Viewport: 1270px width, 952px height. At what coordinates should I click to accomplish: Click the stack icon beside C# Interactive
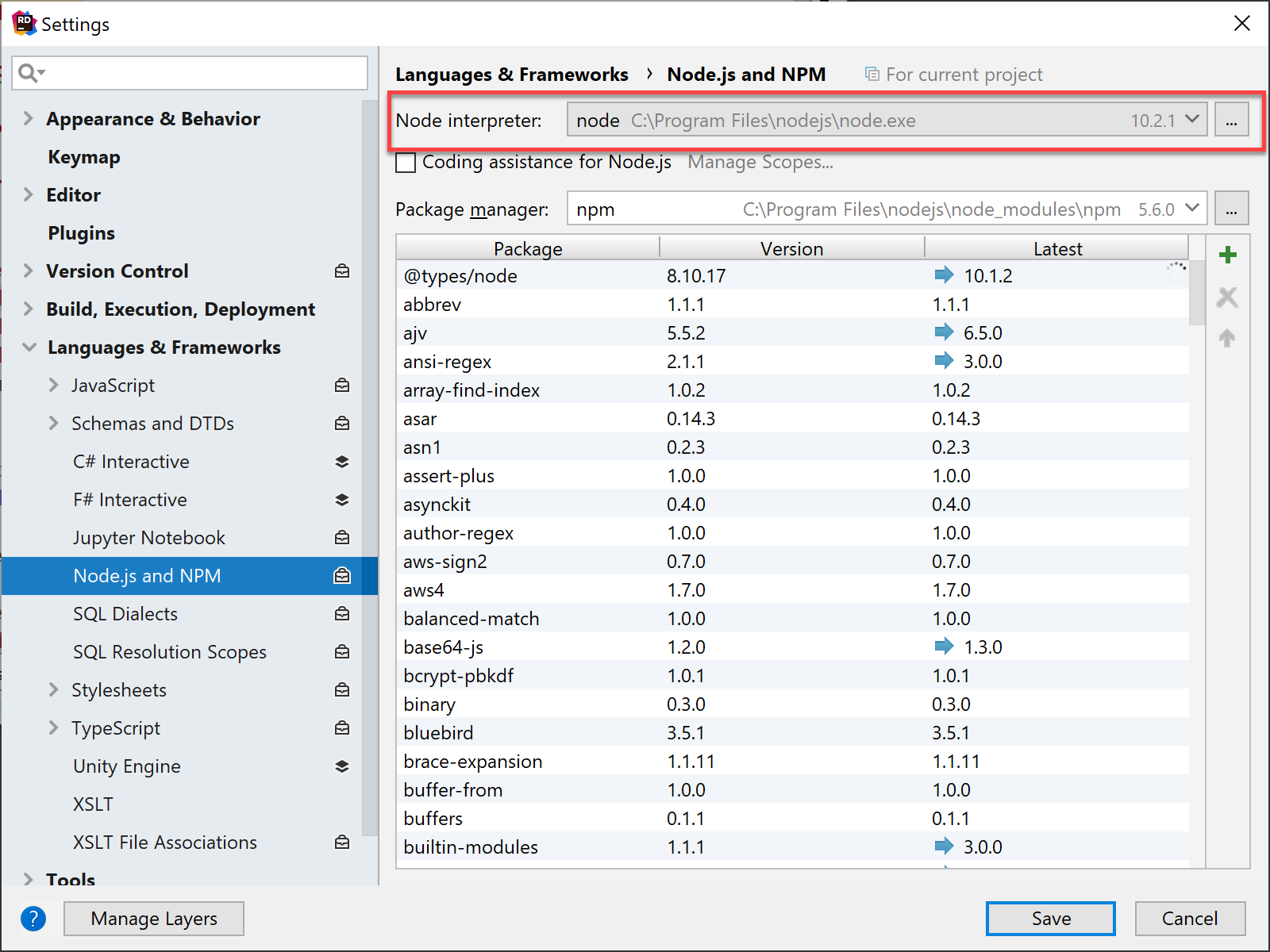coord(342,462)
